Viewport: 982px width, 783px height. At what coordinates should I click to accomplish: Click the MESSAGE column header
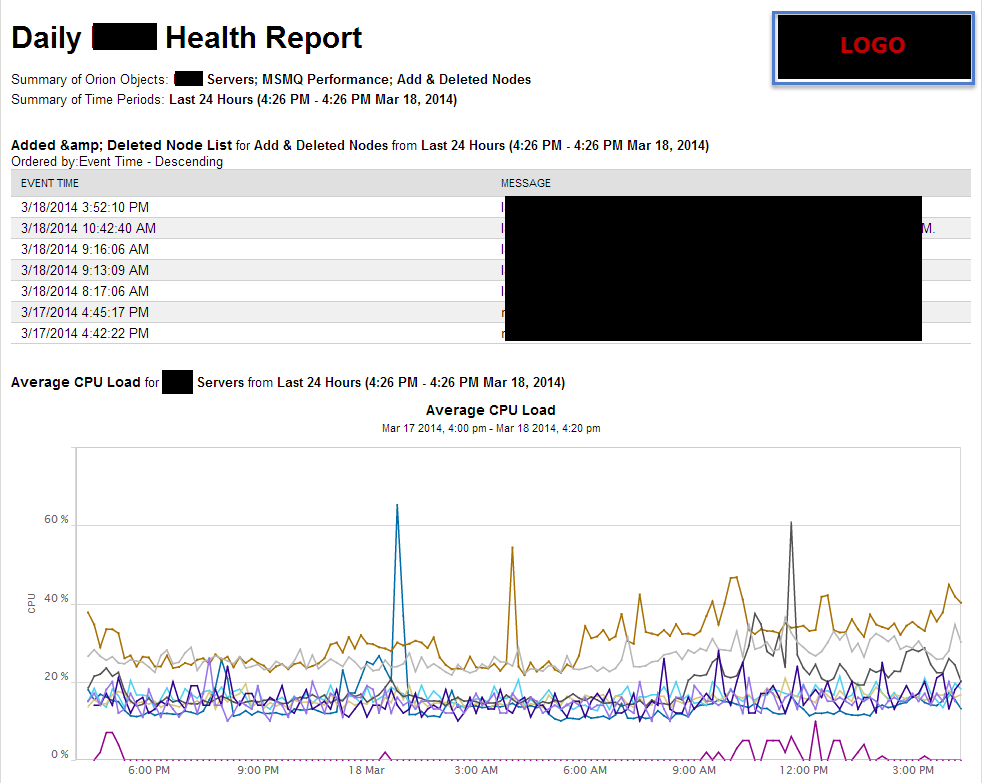(525, 183)
